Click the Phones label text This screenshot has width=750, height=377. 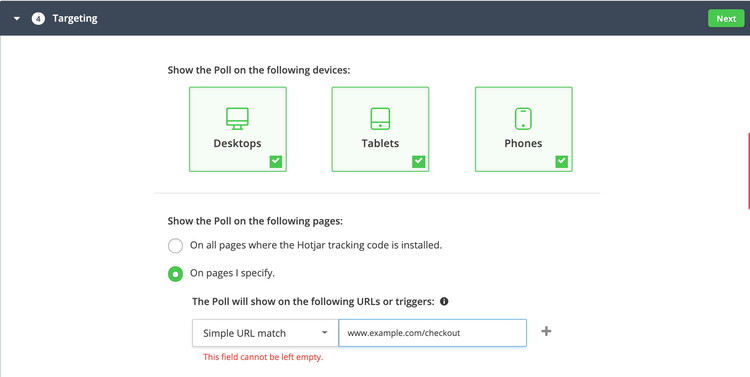pyautogui.click(x=523, y=144)
